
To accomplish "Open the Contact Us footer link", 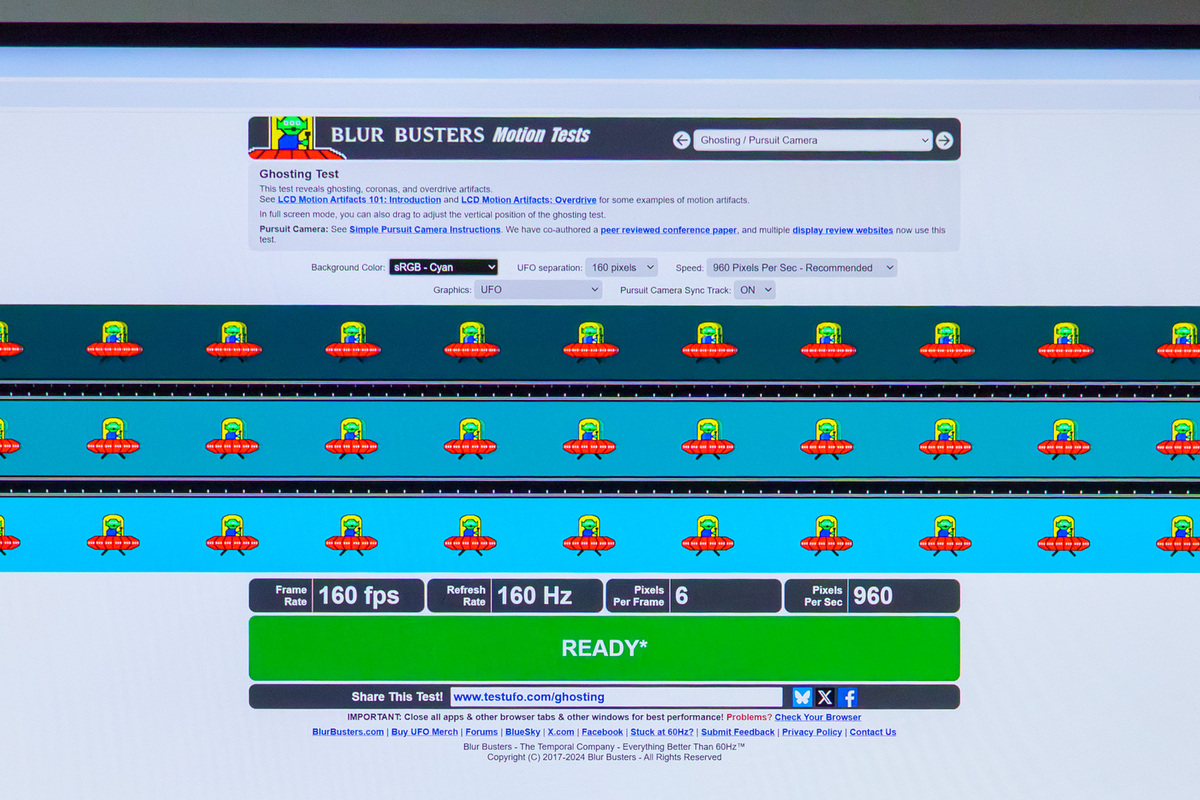I will pos(873,732).
